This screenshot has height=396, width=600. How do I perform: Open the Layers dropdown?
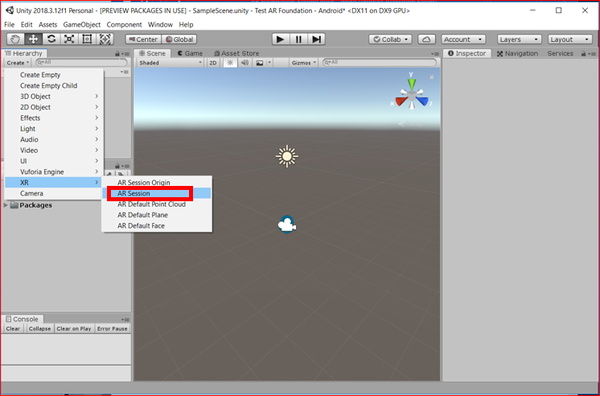(x=519, y=39)
